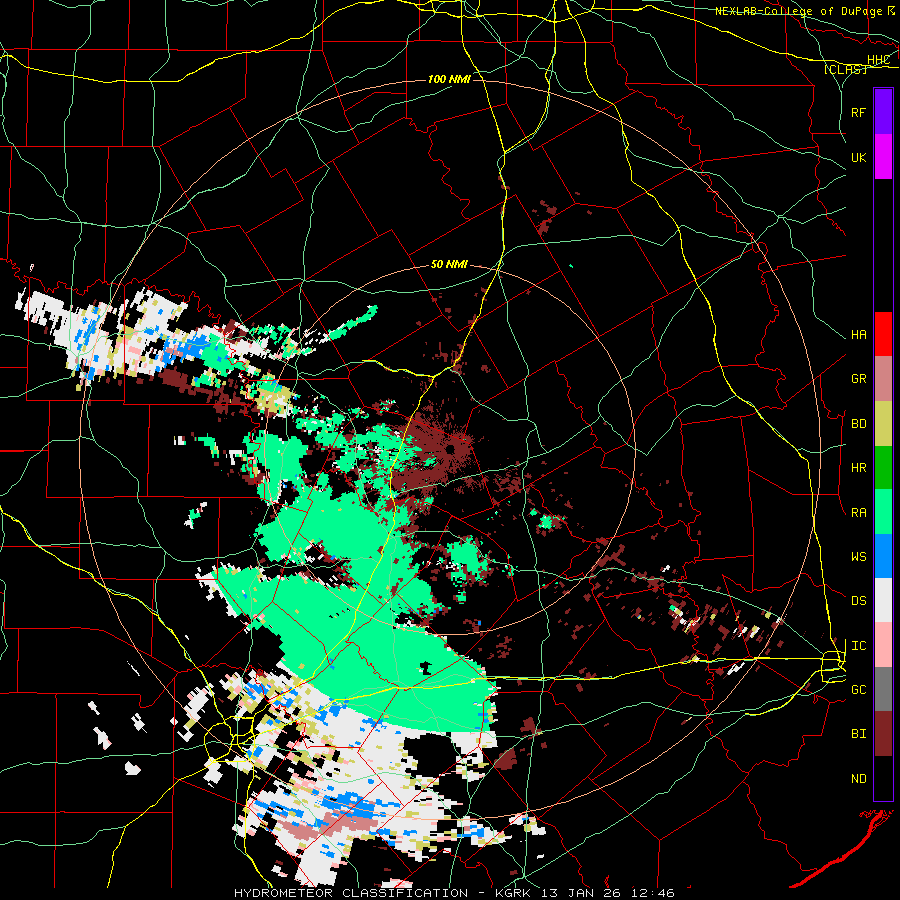Click the HA legend label
Viewport: 900px width, 900px height.
858,334
